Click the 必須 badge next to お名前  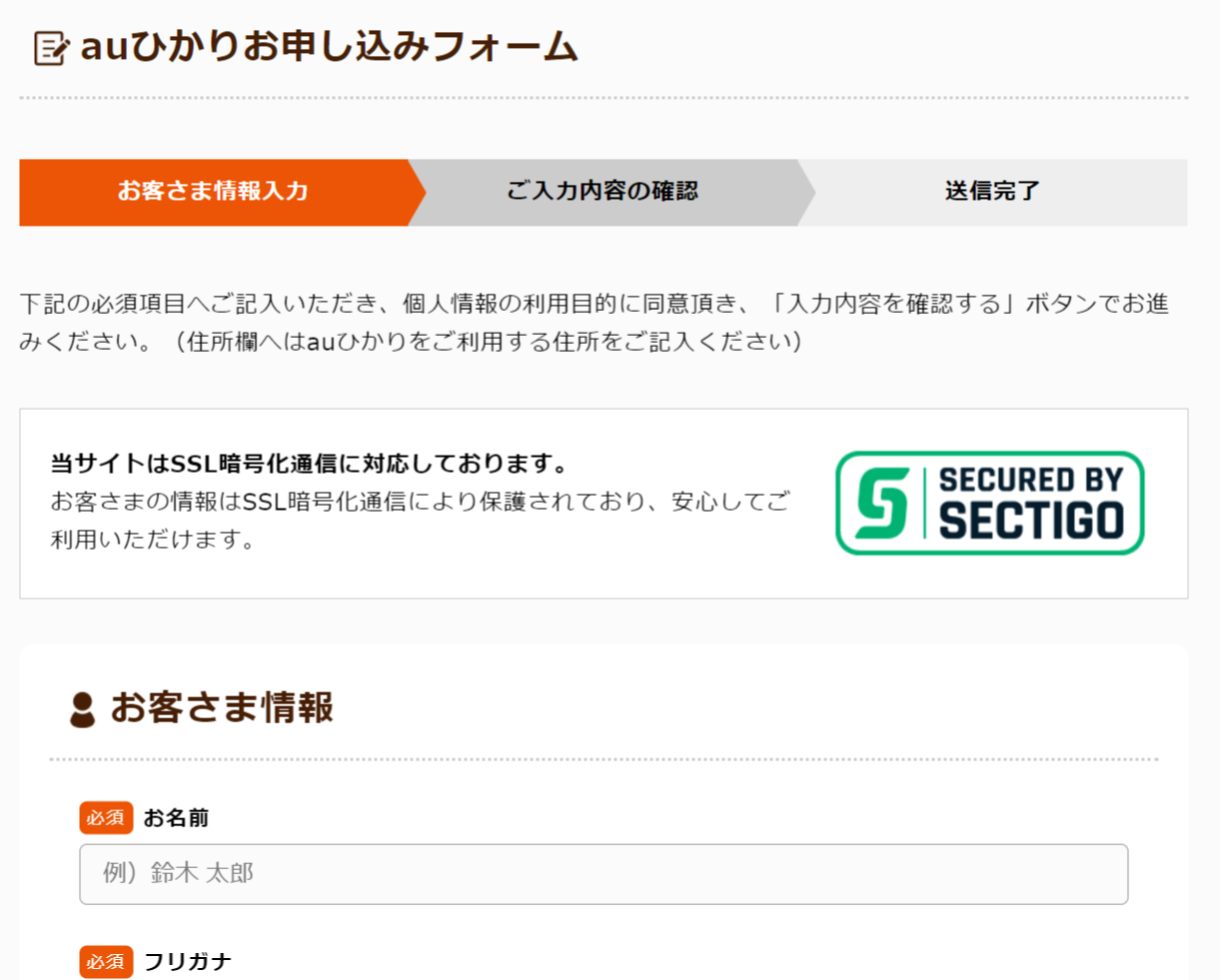[x=106, y=817]
